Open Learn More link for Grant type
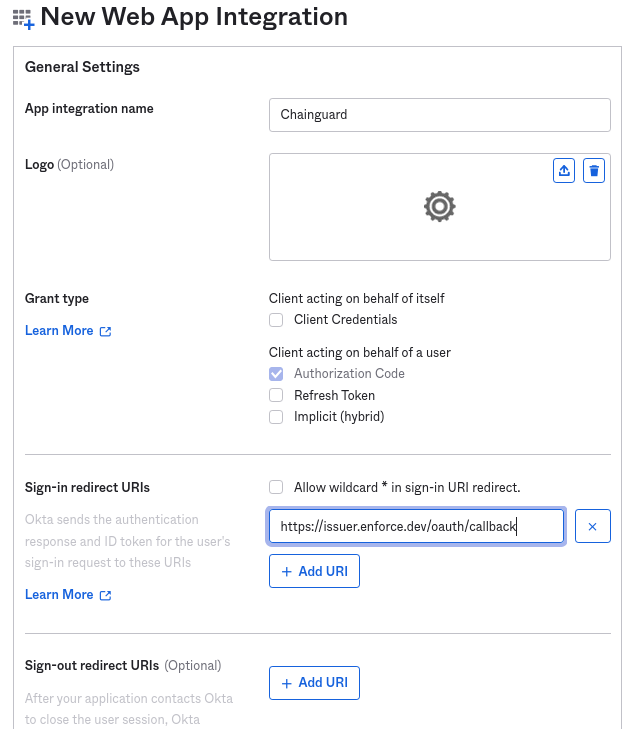Screen dimensions: 643x729 tap(59, 331)
